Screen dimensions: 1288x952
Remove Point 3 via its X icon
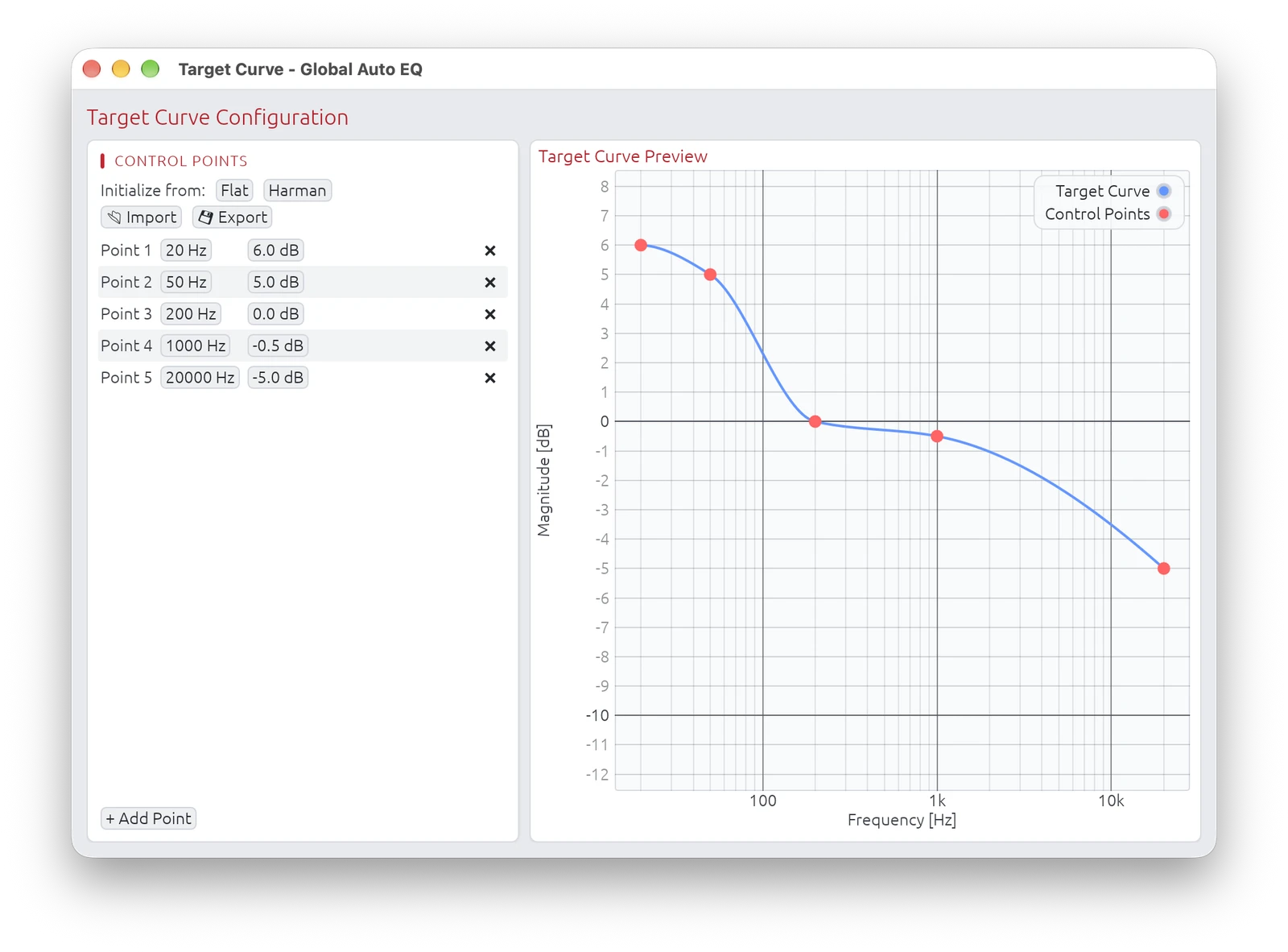click(x=489, y=314)
